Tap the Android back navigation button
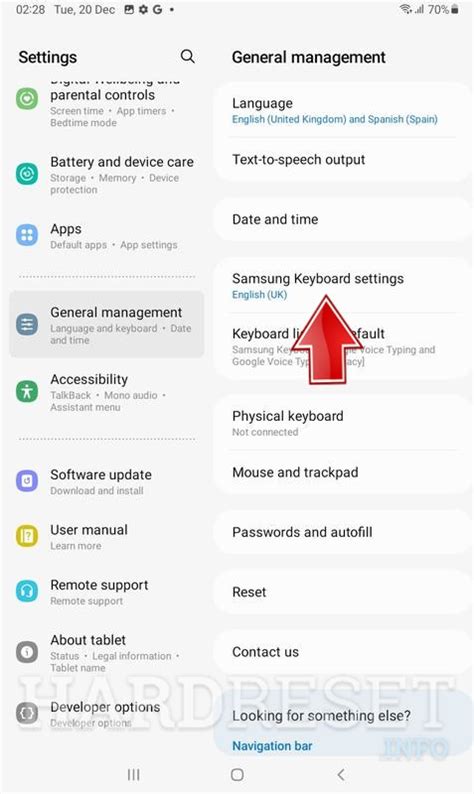The height and width of the screenshot is (794, 474). click(x=341, y=774)
